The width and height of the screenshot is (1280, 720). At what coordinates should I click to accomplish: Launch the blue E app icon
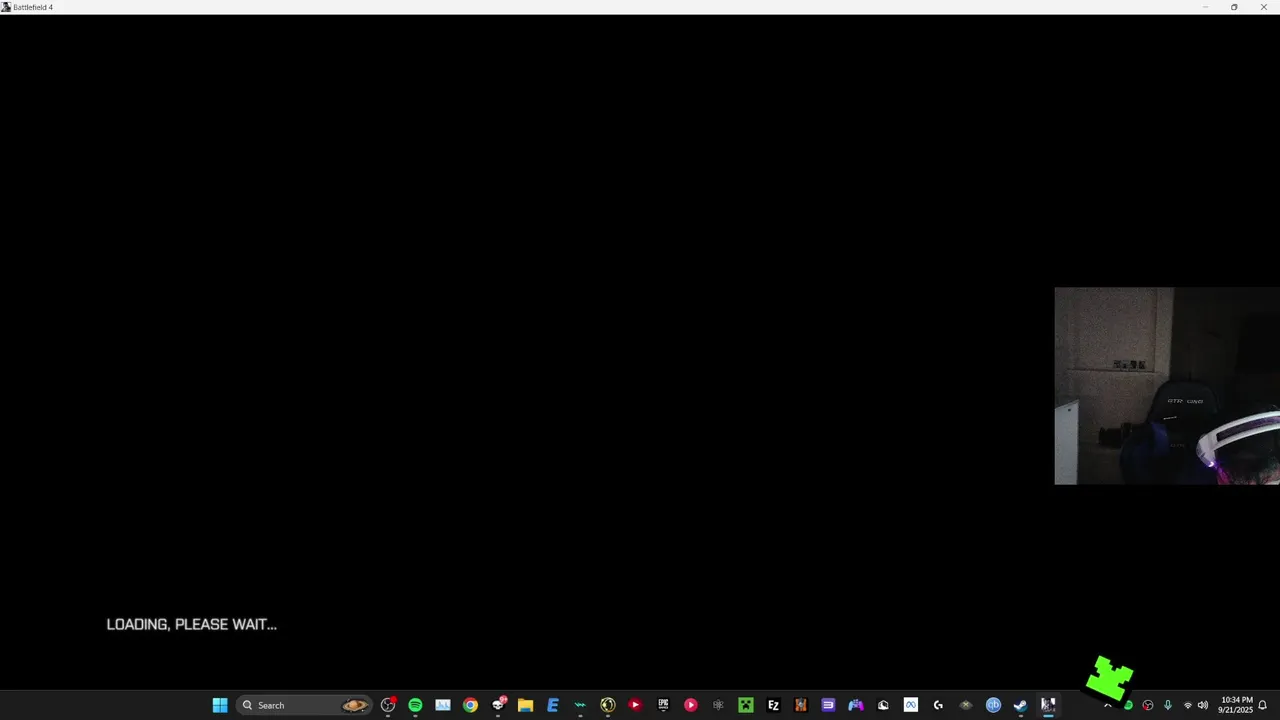553,705
